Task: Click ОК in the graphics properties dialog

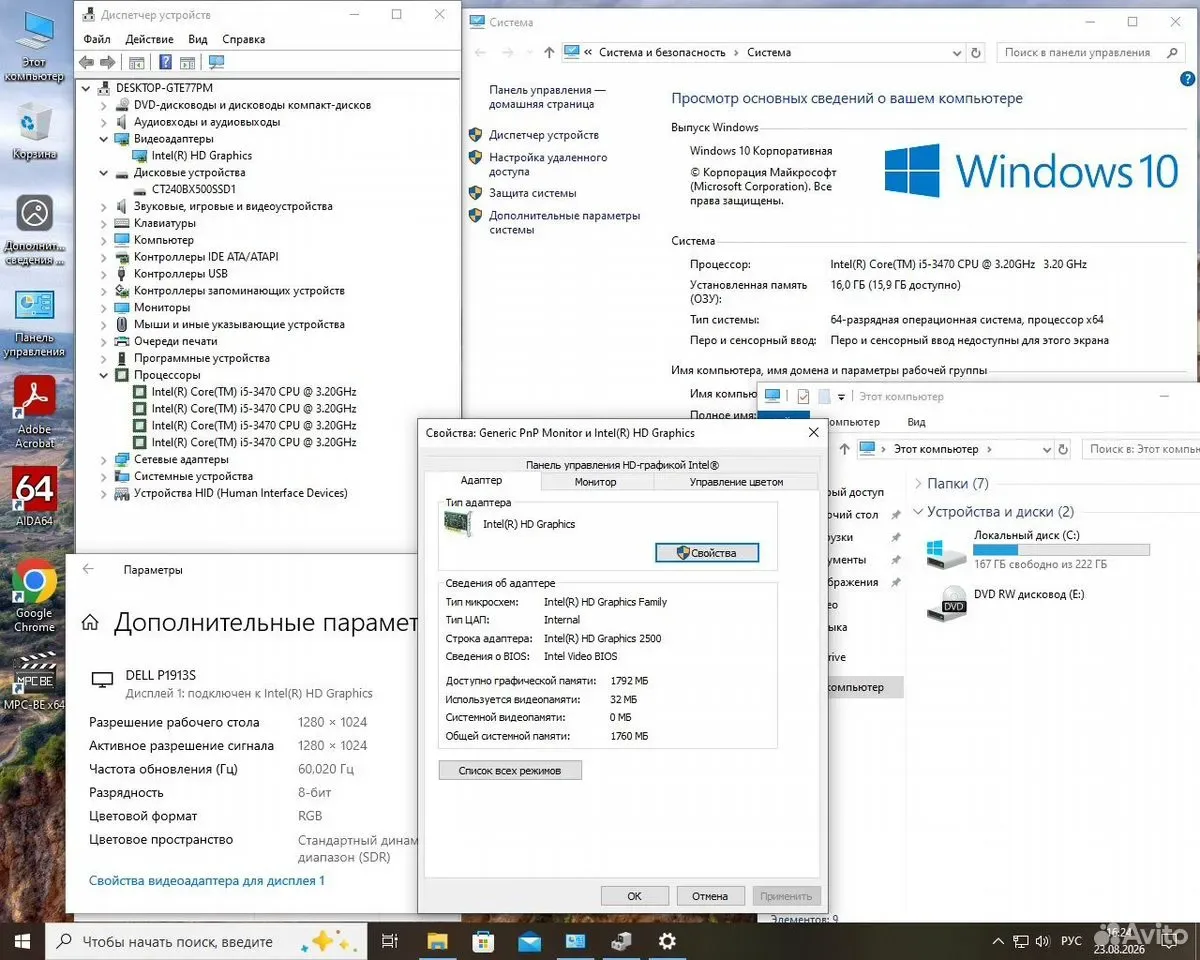Action: (634, 896)
